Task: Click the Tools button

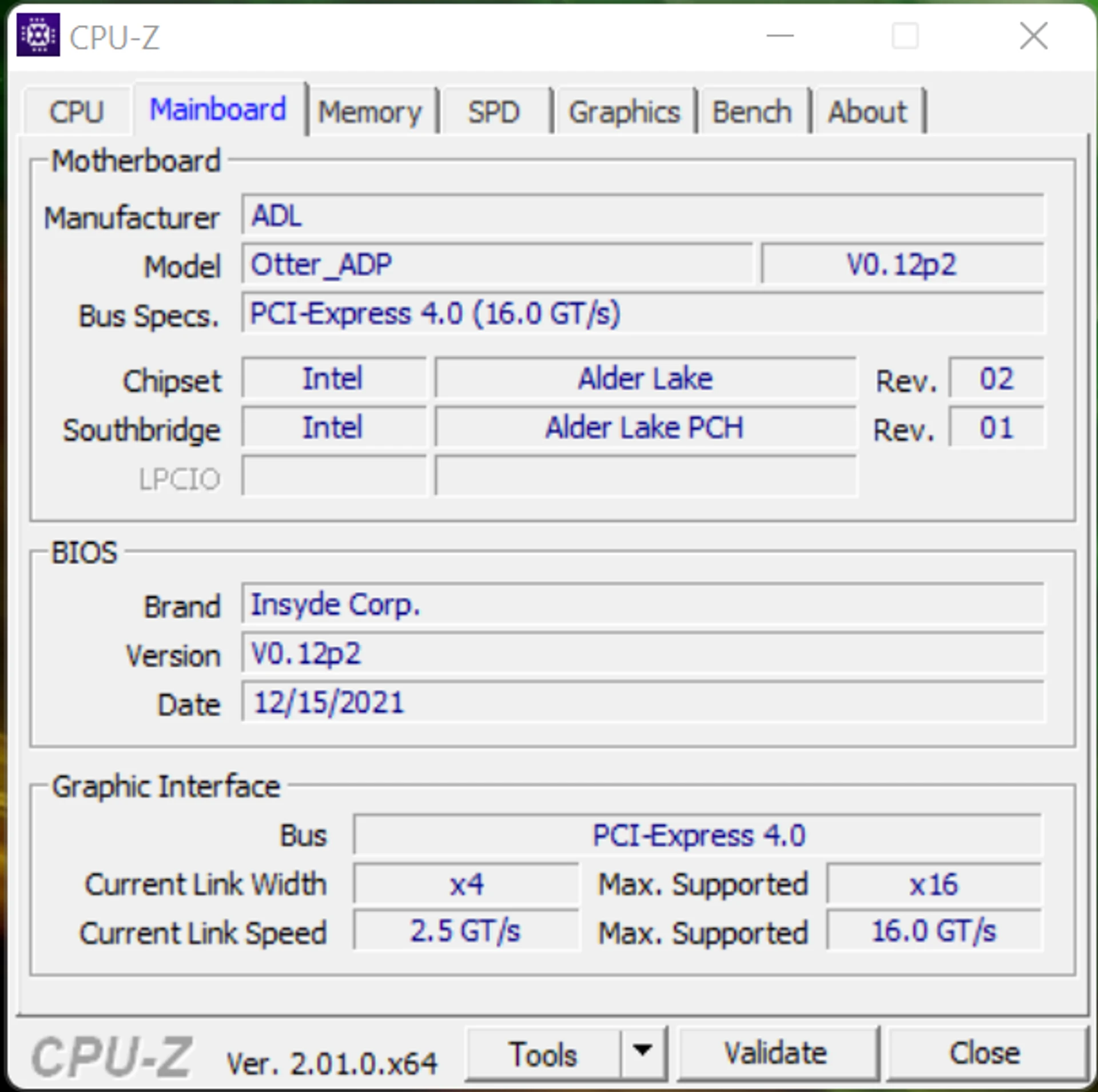Action: [x=543, y=1054]
